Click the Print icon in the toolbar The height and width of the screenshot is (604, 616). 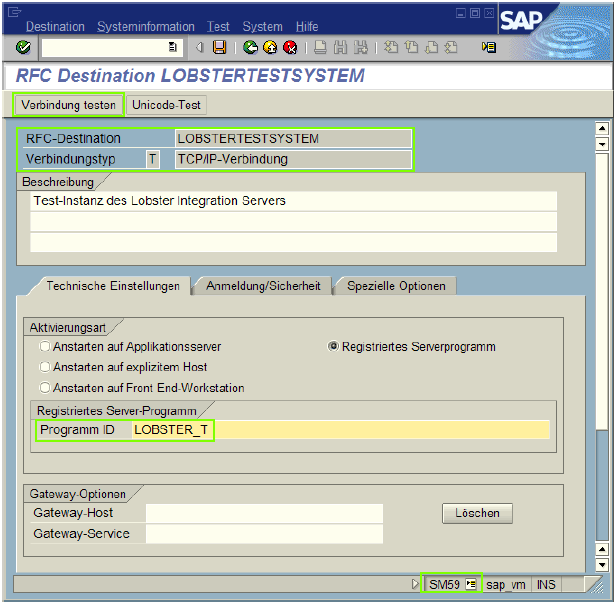[x=320, y=48]
